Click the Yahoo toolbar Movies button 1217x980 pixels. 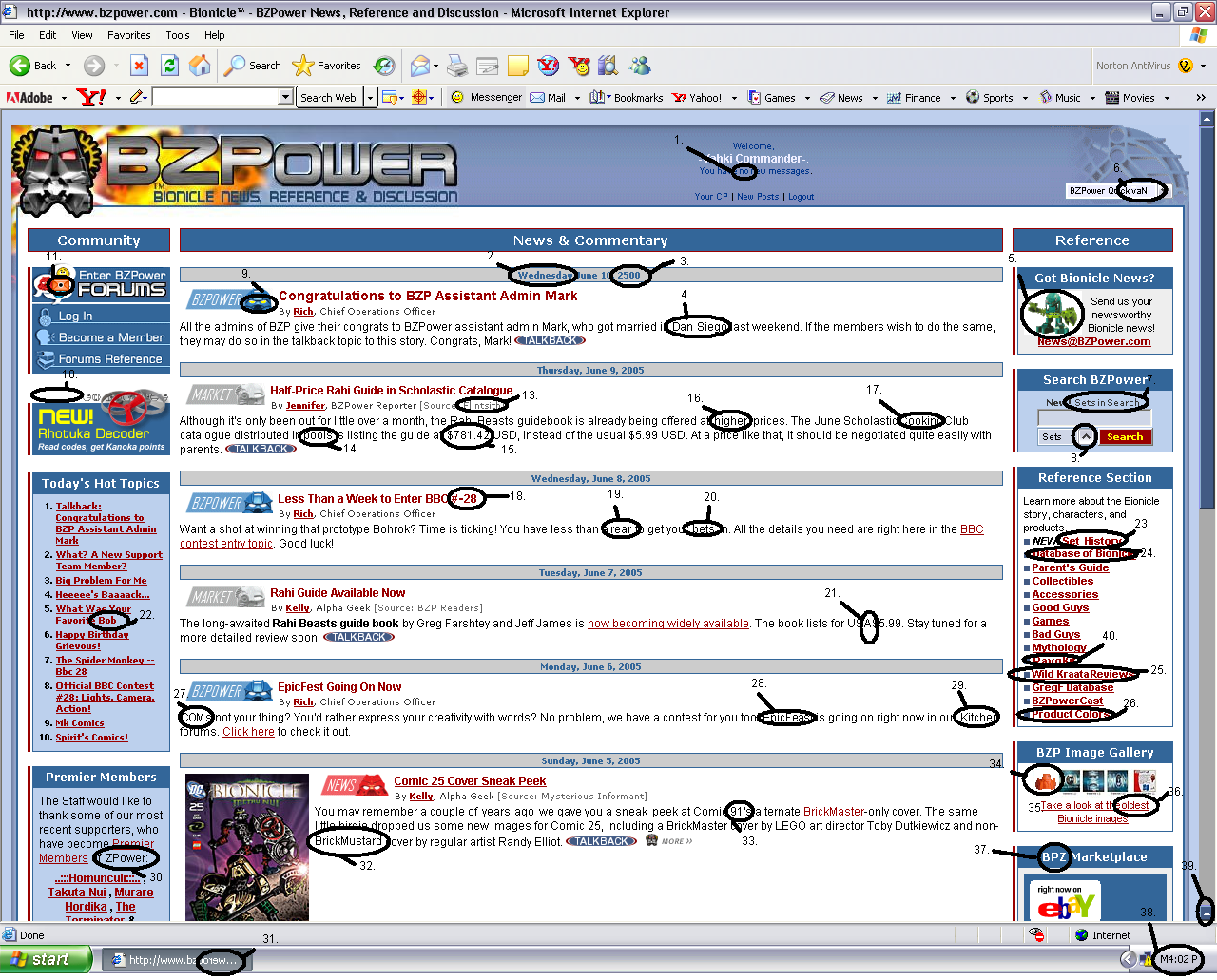click(1130, 97)
